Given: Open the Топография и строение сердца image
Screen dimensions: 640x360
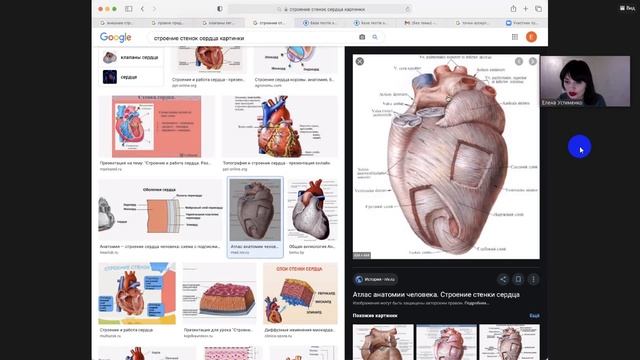Looking at the screenshot, I should 280,127.
